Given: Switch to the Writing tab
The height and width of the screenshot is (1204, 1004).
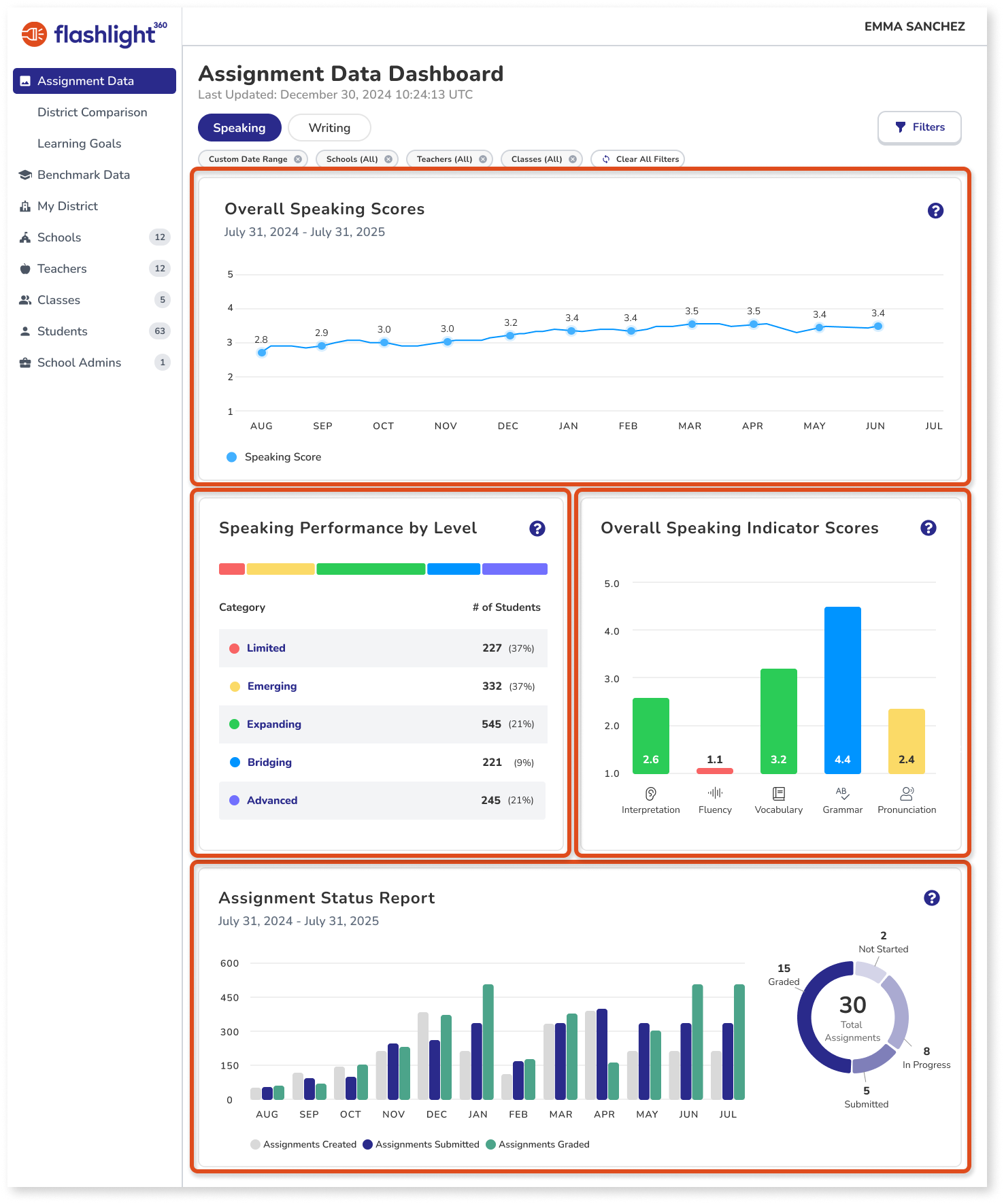Looking at the screenshot, I should tap(329, 128).
